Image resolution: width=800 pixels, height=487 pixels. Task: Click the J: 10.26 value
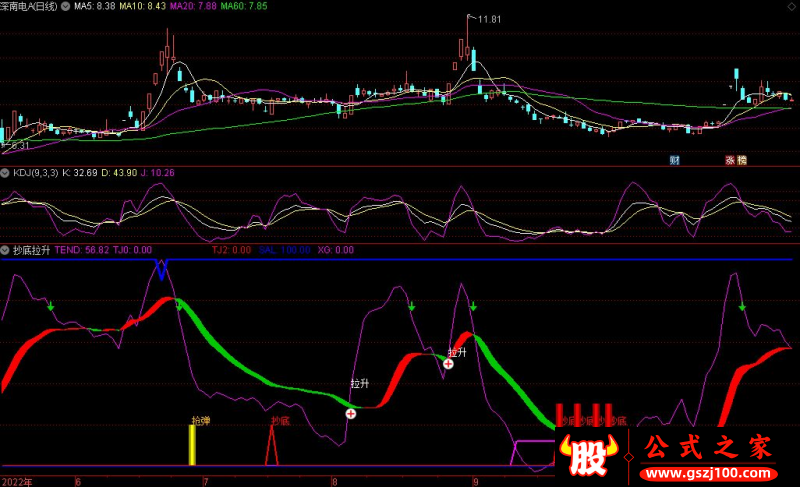pos(158,173)
